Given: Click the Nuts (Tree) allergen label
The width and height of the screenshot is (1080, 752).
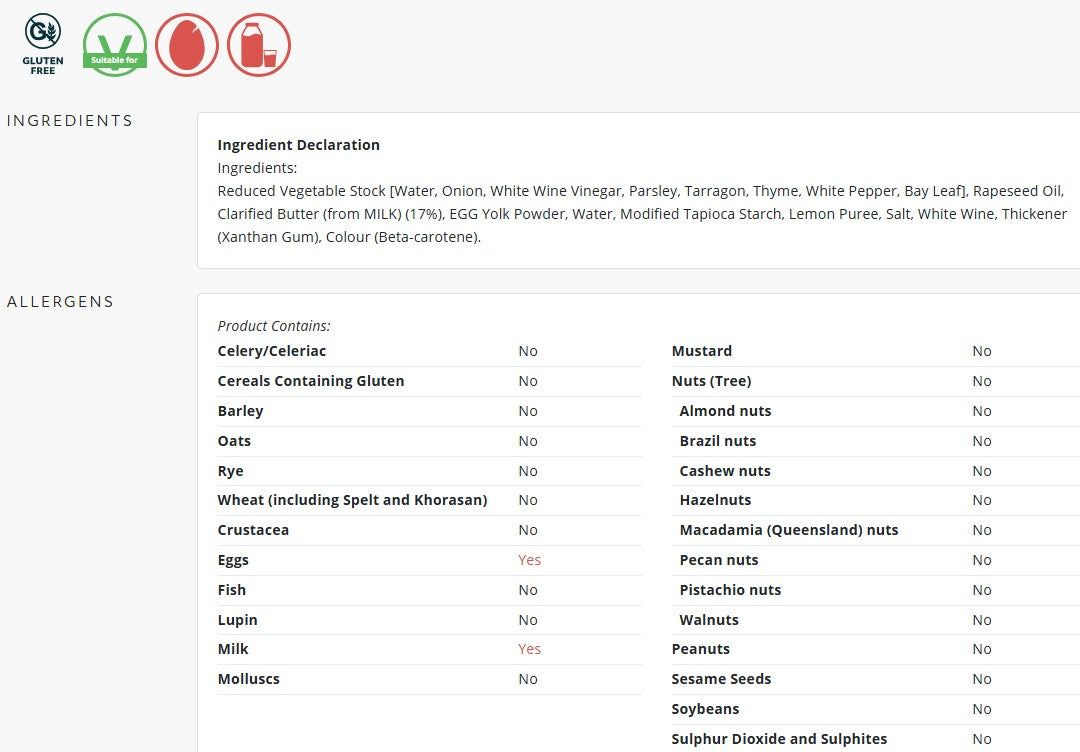Looking at the screenshot, I should pyautogui.click(x=711, y=381).
